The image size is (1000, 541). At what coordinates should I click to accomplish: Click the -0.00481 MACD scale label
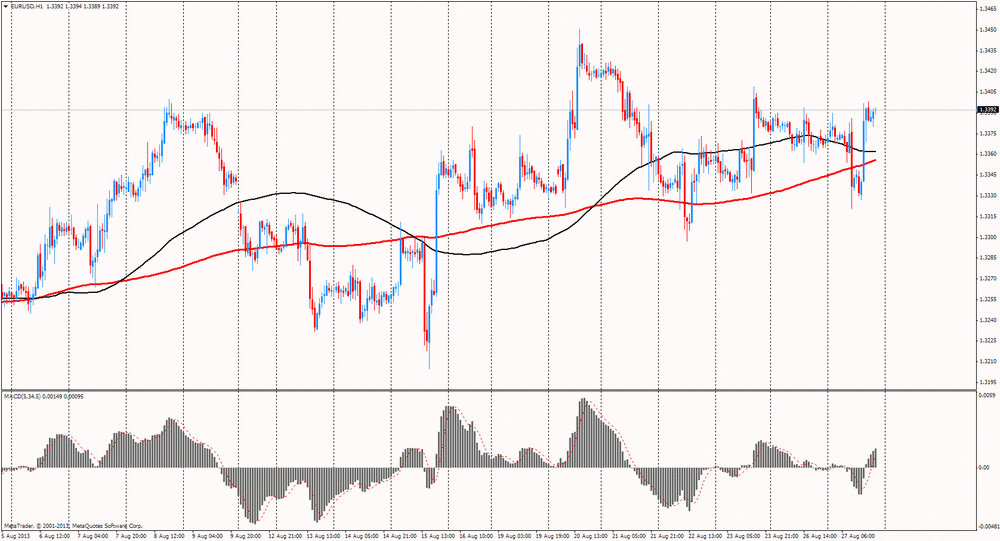(987, 526)
